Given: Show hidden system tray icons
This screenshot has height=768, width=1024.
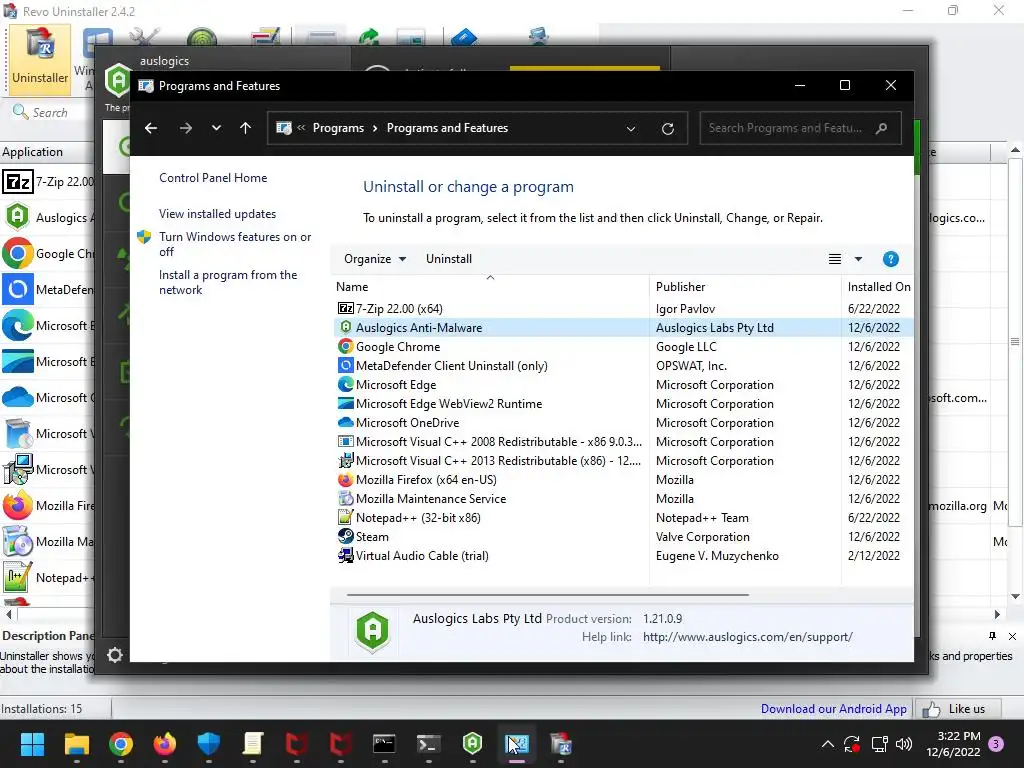Looking at the screenshot, I should tap(827, 744).
